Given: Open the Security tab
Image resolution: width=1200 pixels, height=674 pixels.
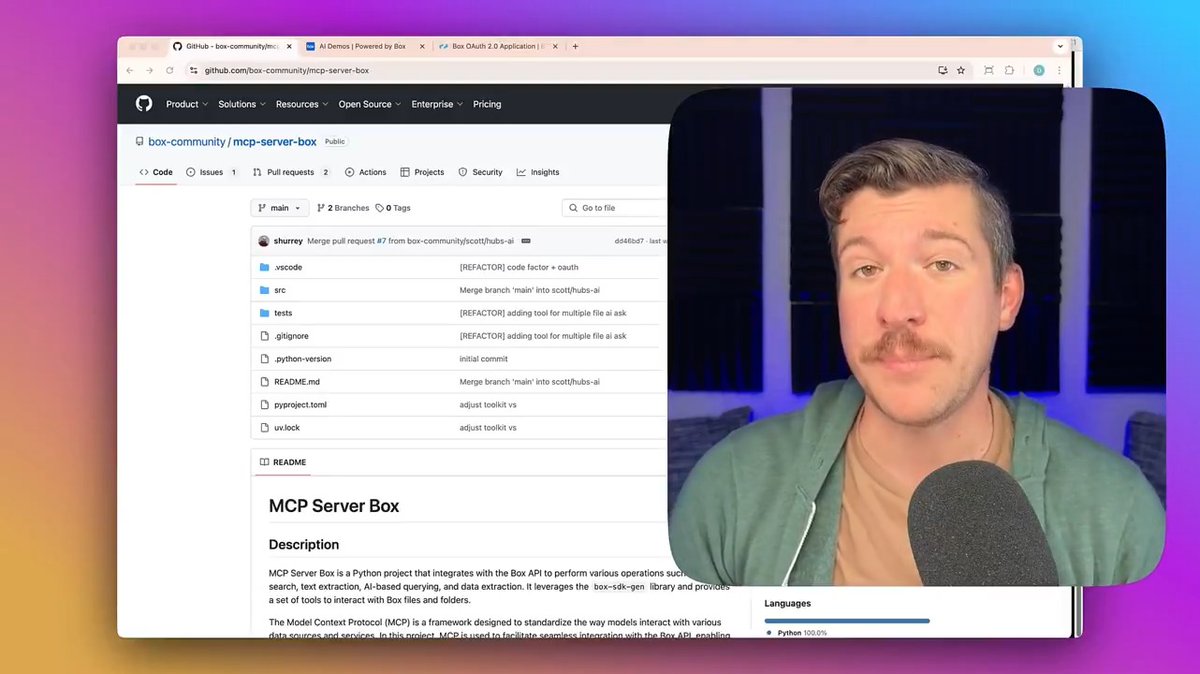Looking at the screenshot, I should (480, 172).
